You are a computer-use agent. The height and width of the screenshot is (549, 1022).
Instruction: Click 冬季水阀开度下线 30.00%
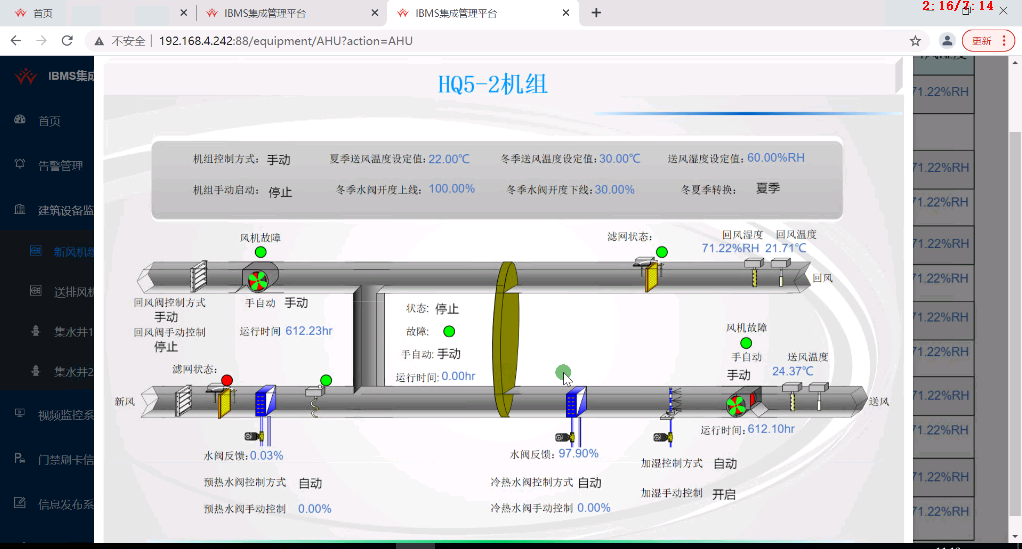coord(614,190)
